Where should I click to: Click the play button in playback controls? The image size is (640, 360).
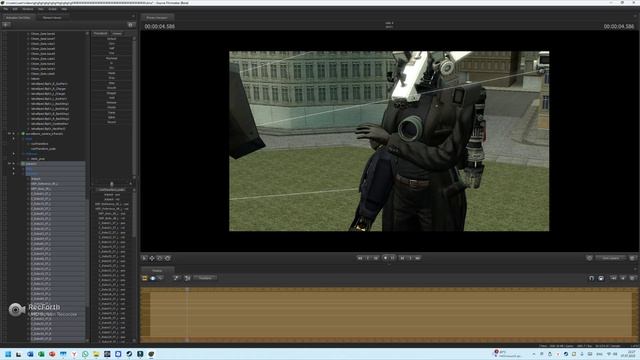(x=392, y=258)
